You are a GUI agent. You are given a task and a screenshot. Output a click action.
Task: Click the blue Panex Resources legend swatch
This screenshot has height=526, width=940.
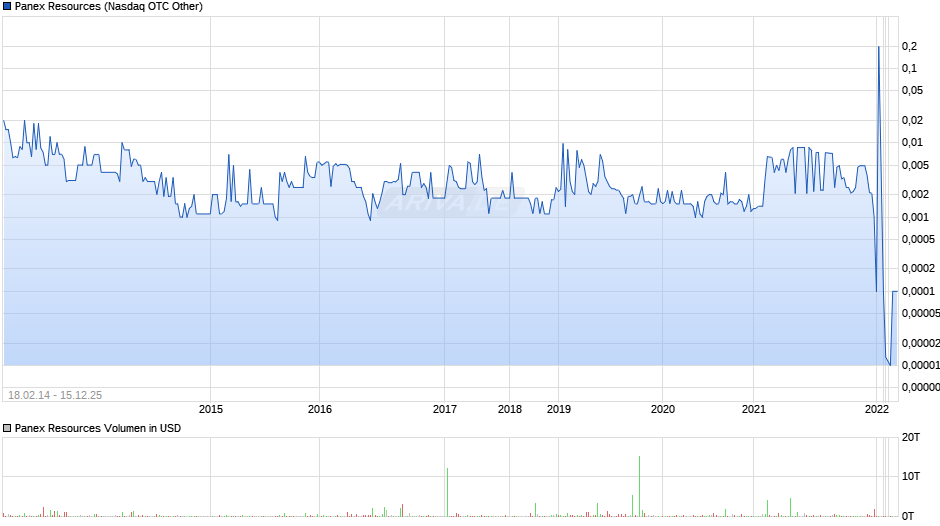7,7
